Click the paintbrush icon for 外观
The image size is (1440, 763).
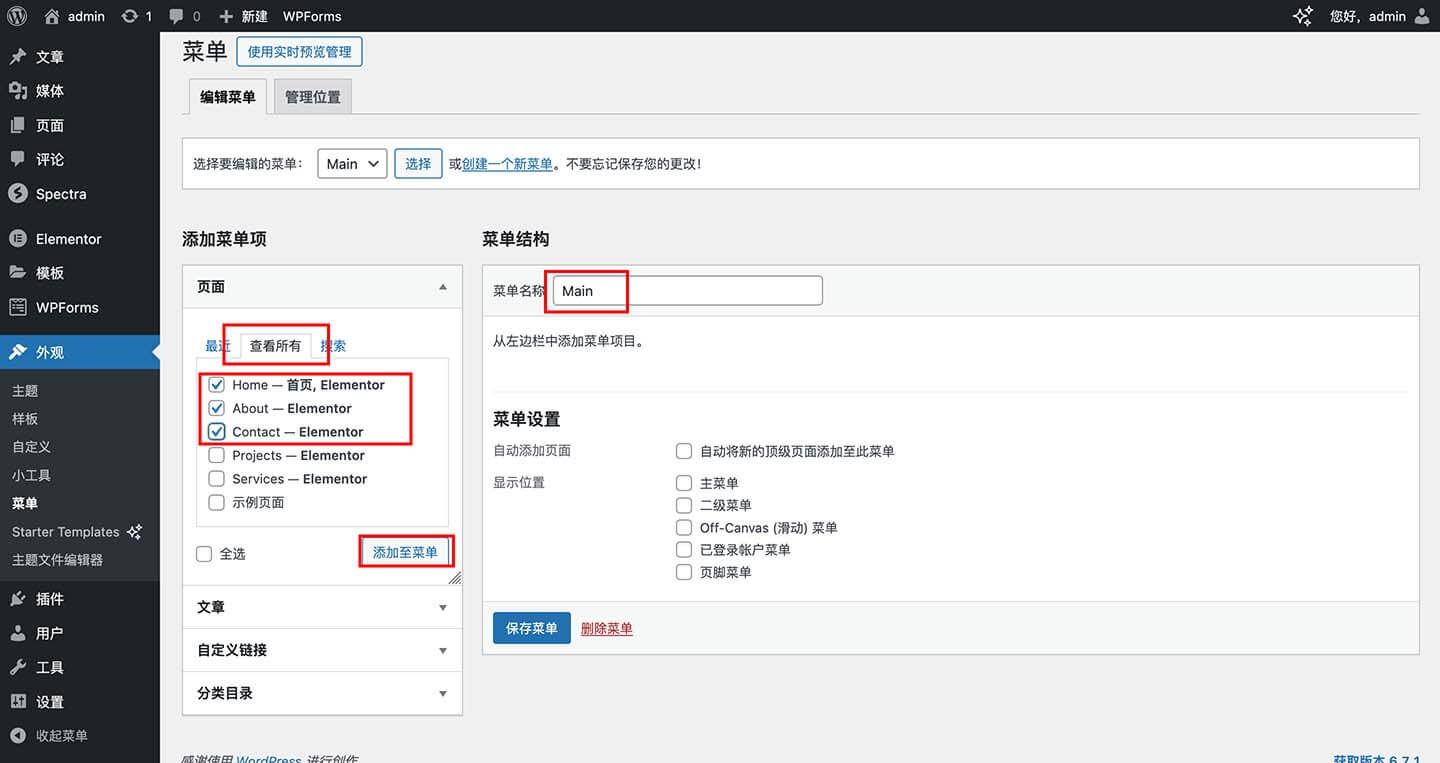point(18,352)
